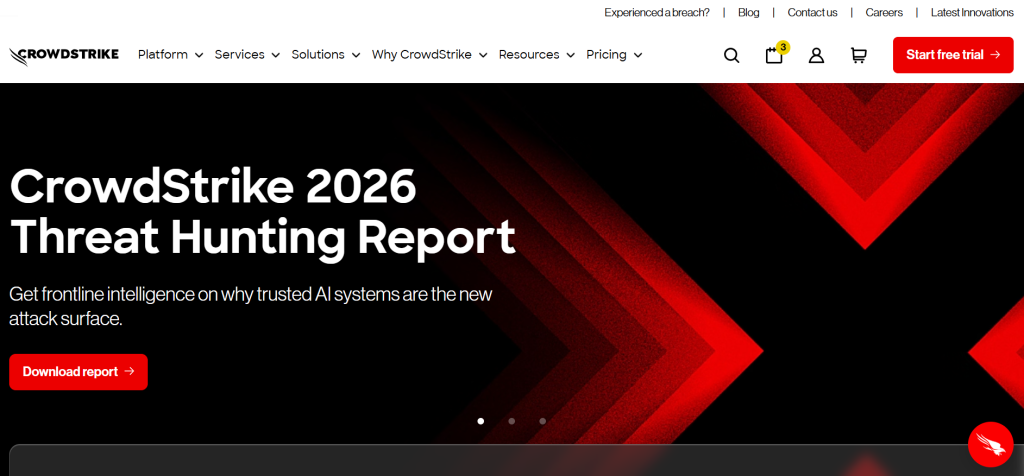This screenshot has width=1024, height=476.
Task: Open the search magnifier icon
Action: [x=731, y=56]
